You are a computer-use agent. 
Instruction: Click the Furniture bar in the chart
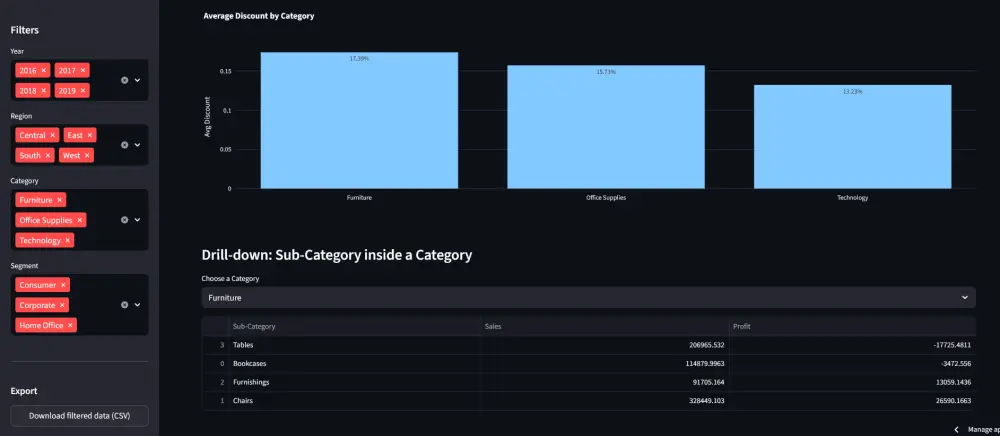pyautogui.click(x=359, y=120)
